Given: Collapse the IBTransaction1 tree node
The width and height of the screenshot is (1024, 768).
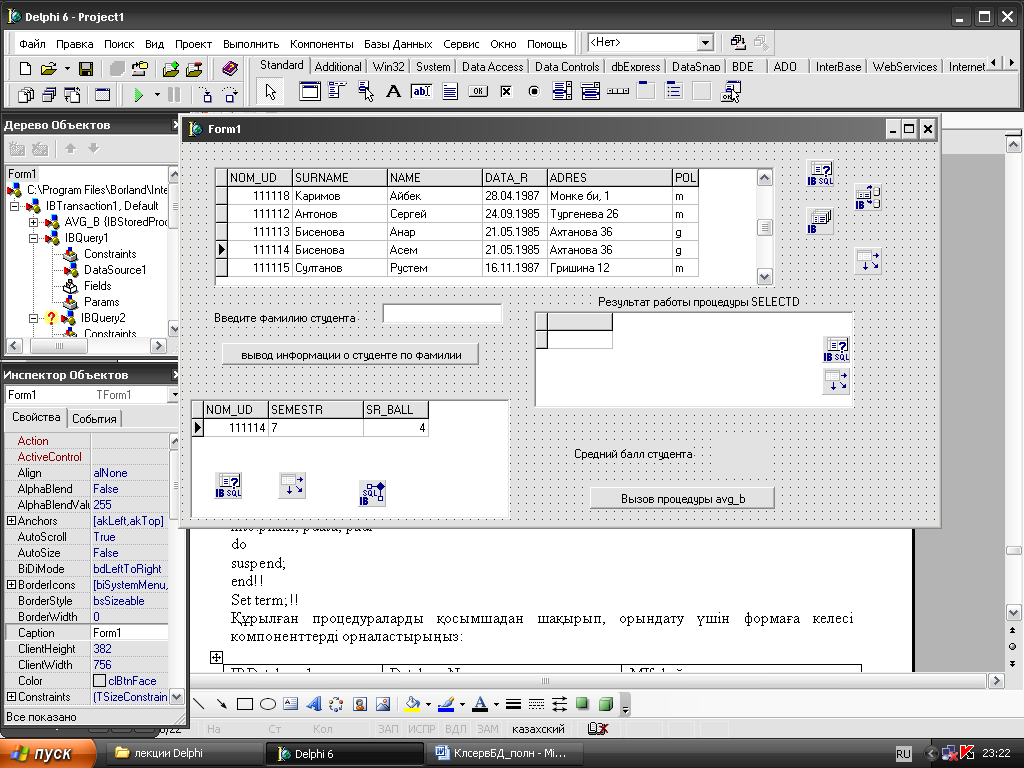Looking at the screenshot, I should click(x=14, y=206).
